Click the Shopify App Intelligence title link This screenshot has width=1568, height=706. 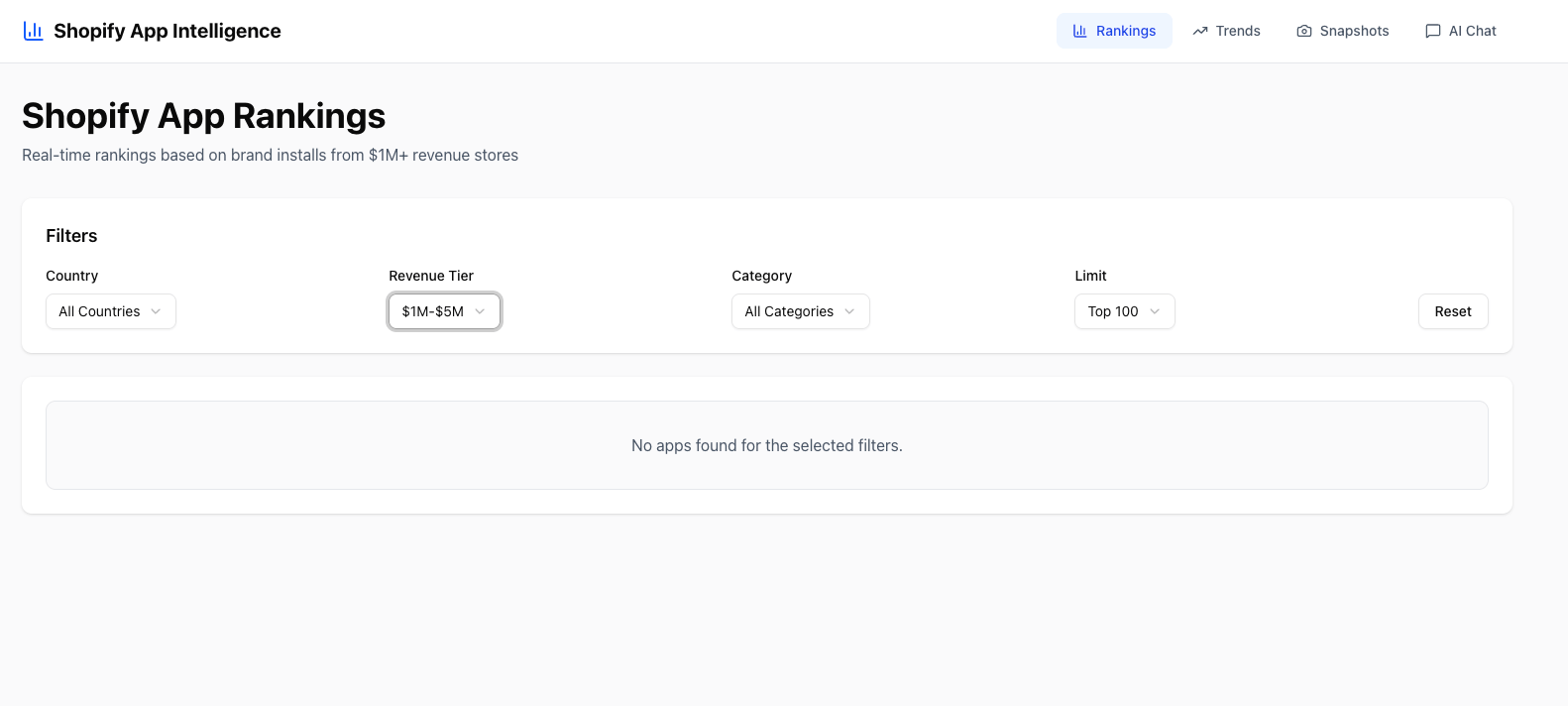[x=167, y=31]
